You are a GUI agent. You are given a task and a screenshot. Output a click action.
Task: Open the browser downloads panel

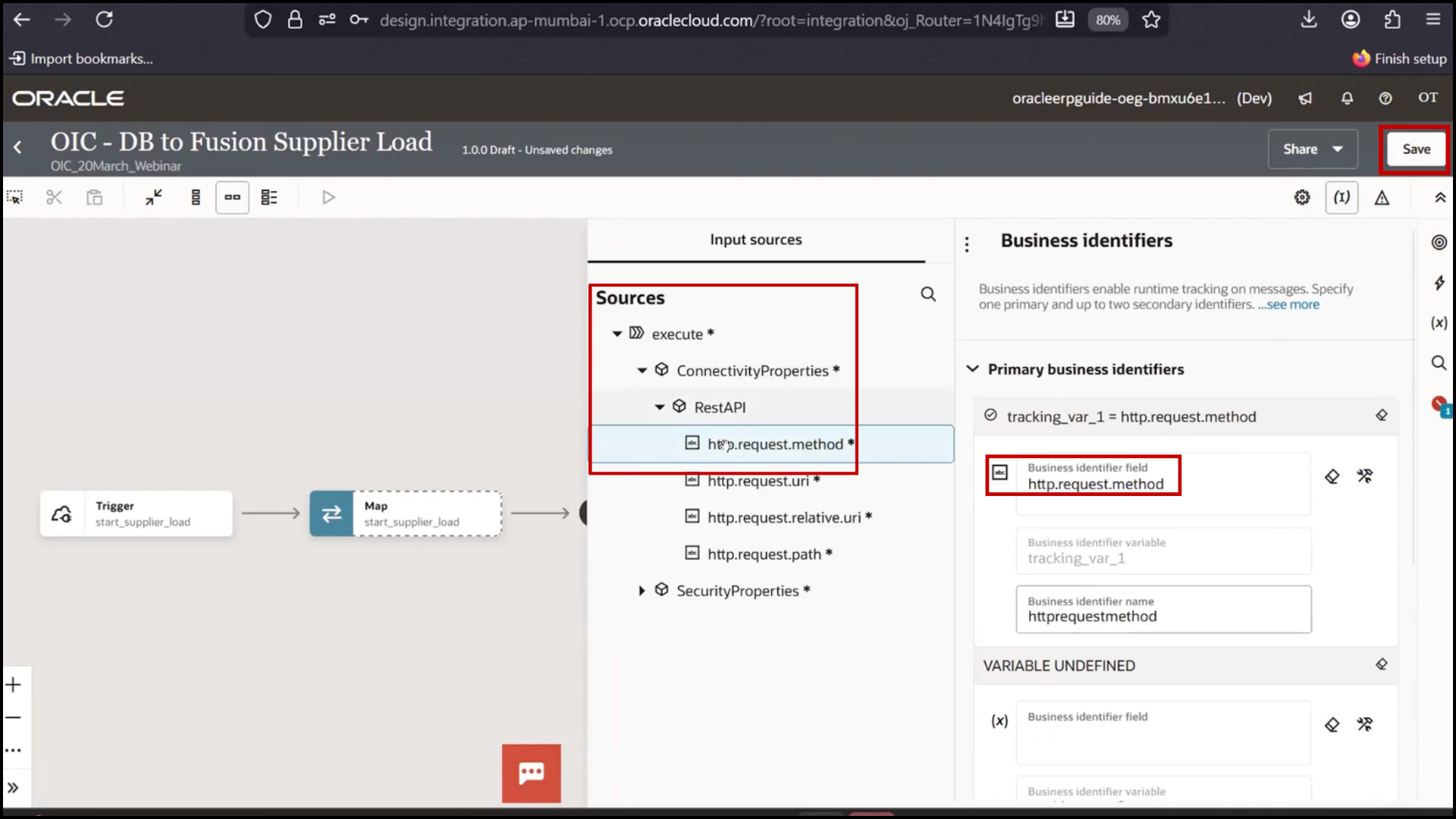point(1309,20)
